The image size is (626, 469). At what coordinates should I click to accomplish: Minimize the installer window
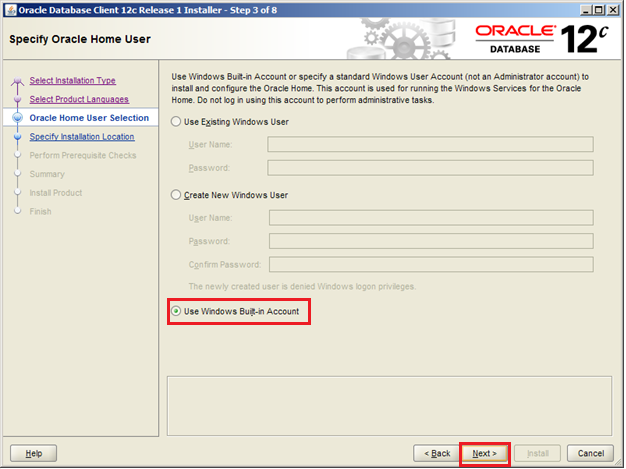coord(585,10)
